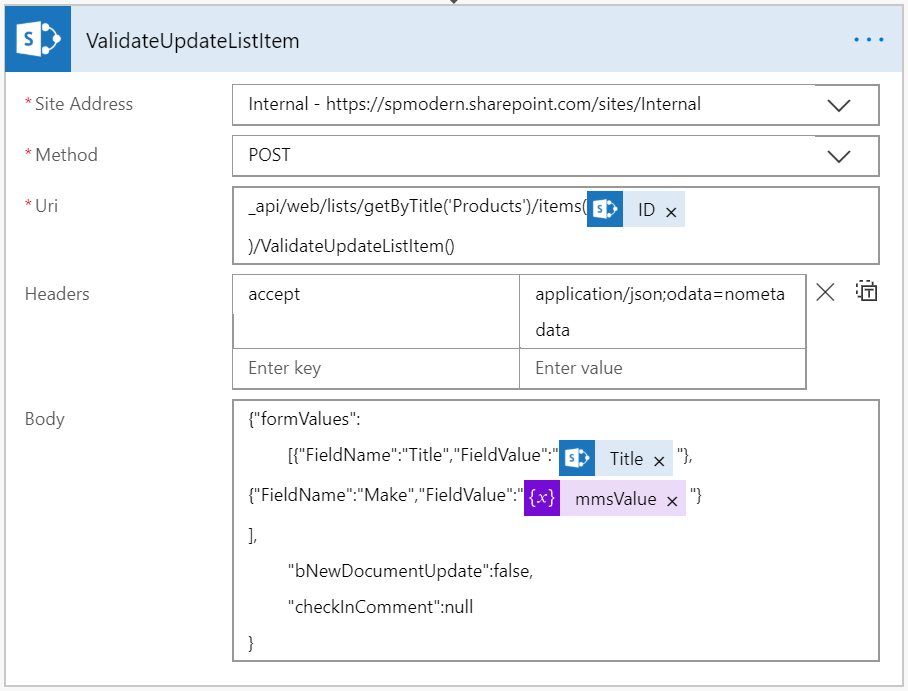Select the POST method field
Screen dimensions: 908x691
click(x=555, y=156)
